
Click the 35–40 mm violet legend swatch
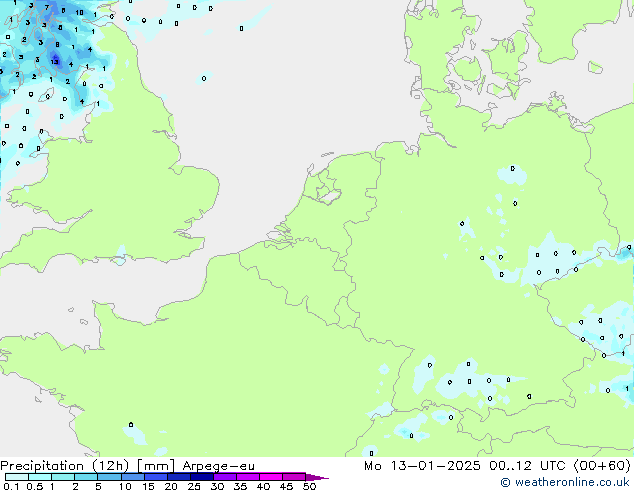(248, 477)
